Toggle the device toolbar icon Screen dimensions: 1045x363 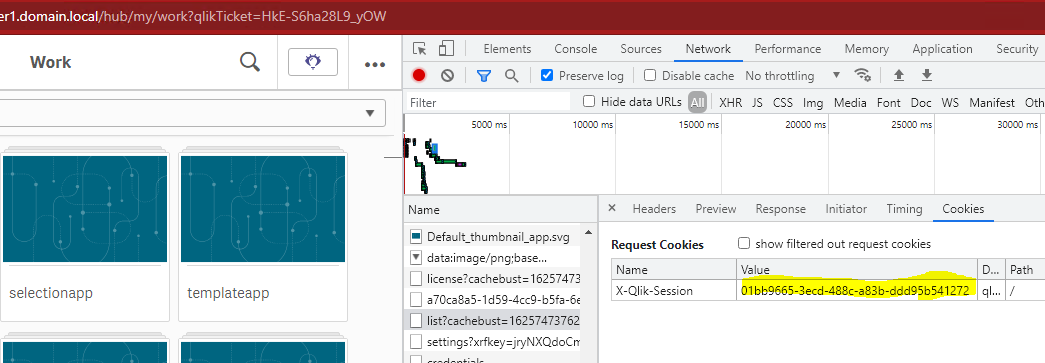[x=446, y=49]
